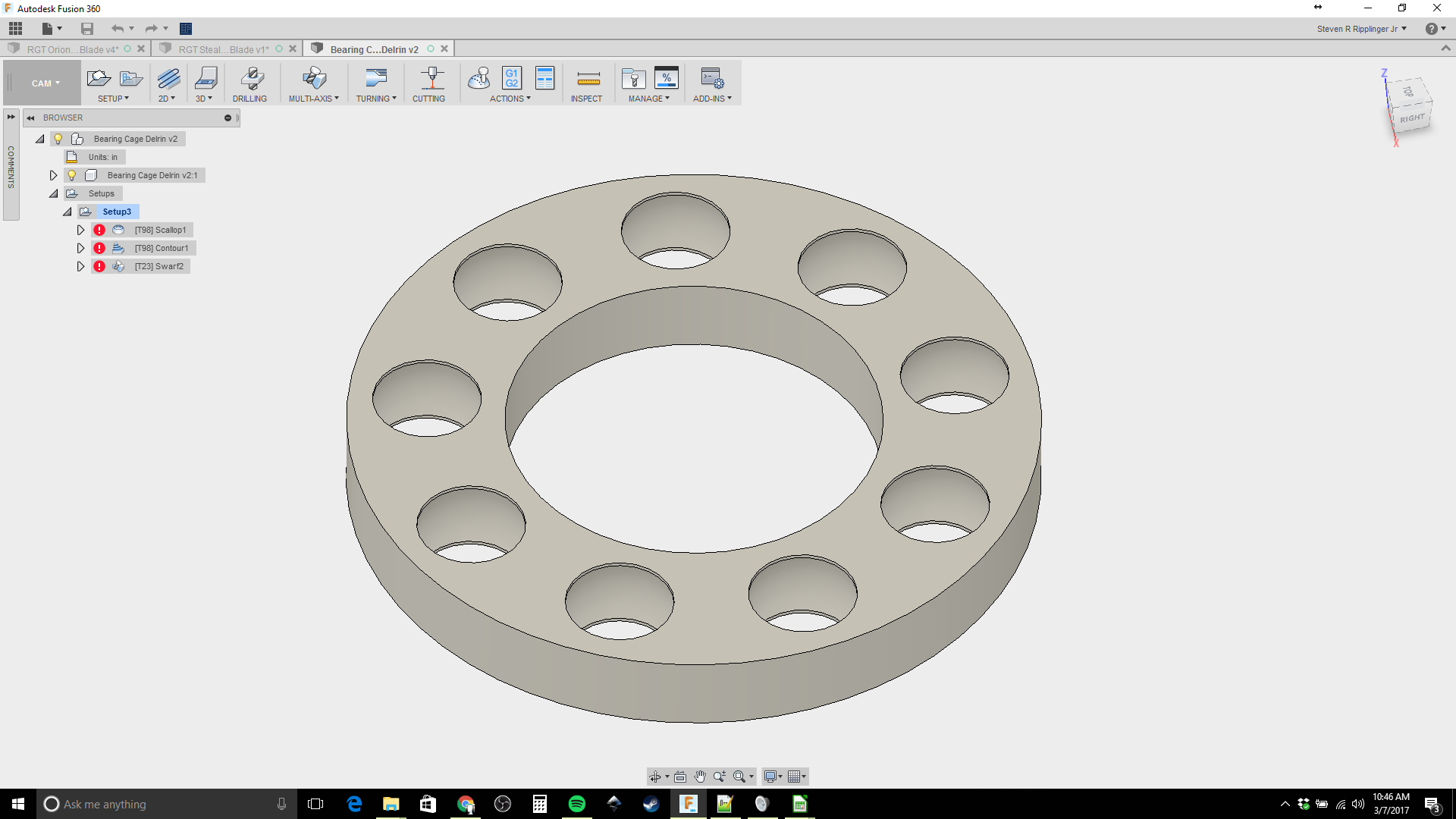Click the Inspect measure ruler icon

click(x=588, y=78)
